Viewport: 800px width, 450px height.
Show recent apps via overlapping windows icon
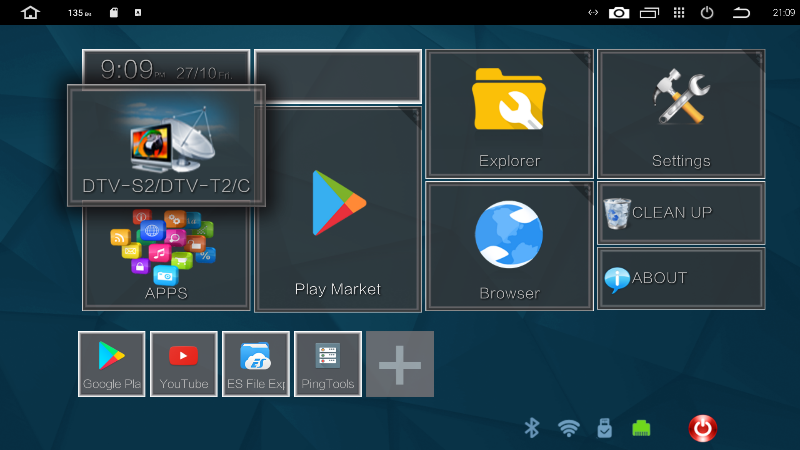tap(649, 13)
